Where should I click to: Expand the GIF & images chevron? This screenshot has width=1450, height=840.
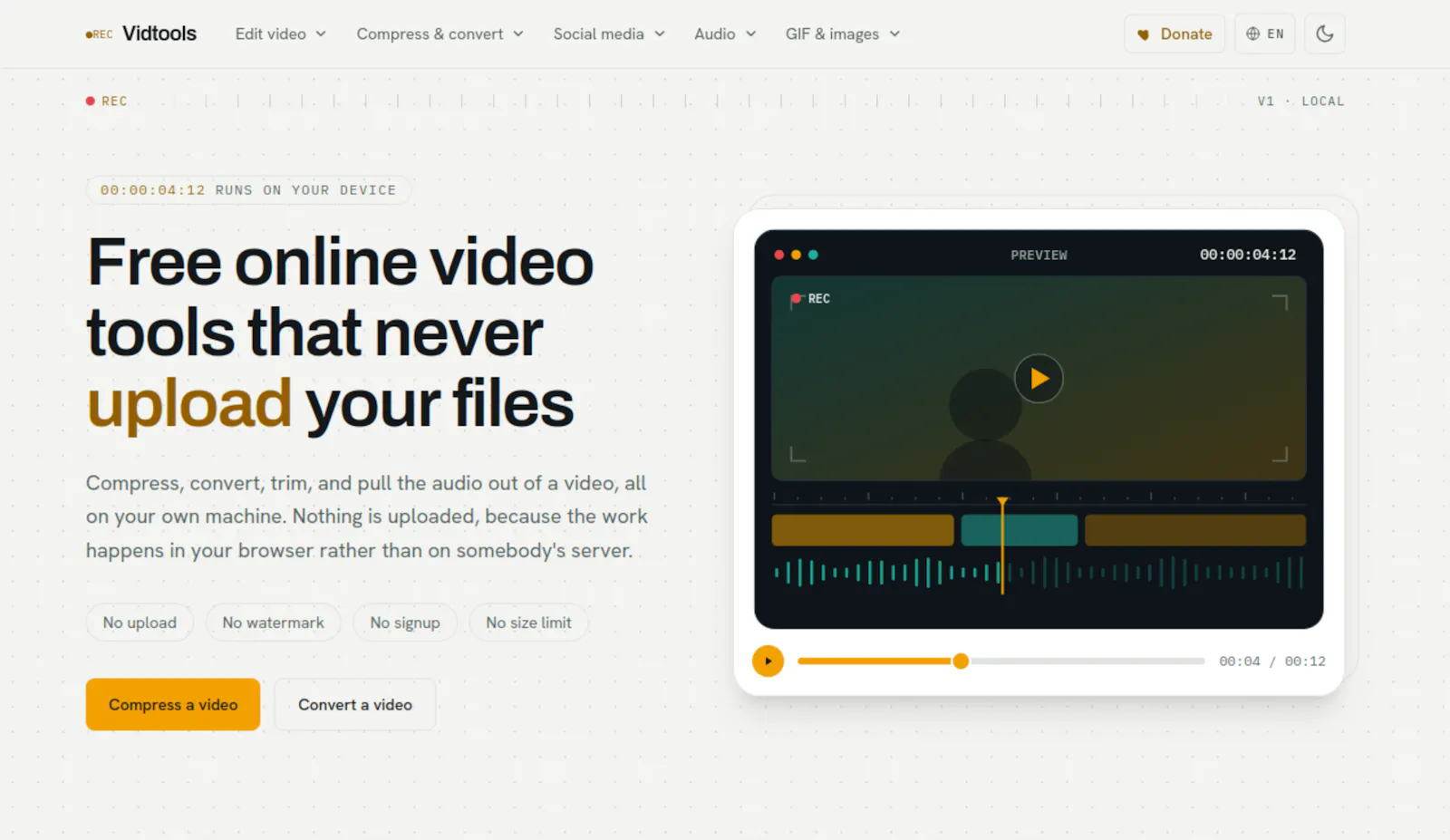(894, 34)
